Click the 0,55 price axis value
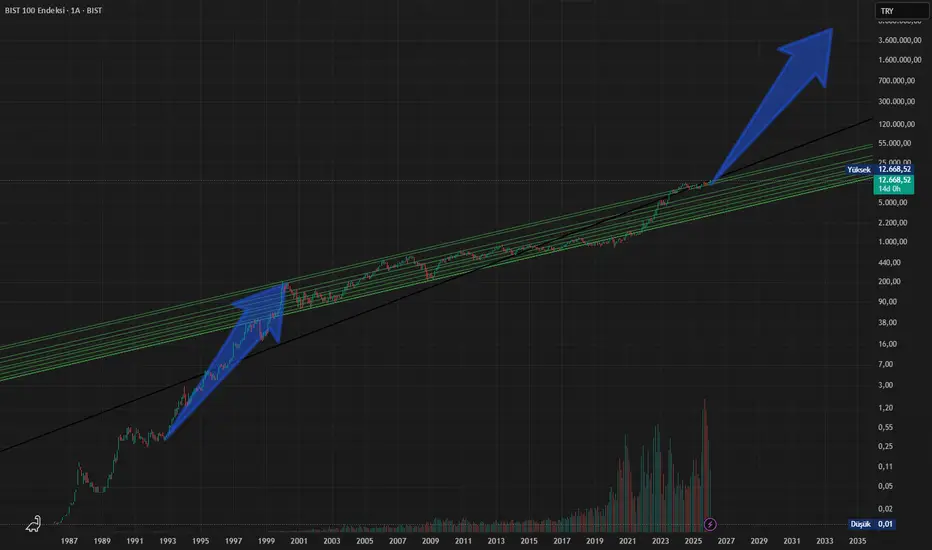 coord(886,428)
